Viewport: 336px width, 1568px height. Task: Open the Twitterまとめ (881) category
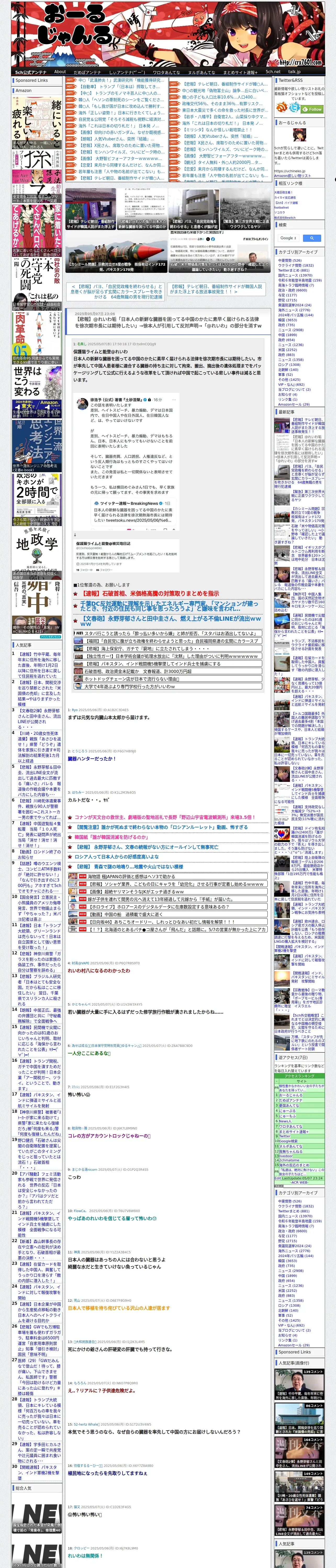click(294, 270)
